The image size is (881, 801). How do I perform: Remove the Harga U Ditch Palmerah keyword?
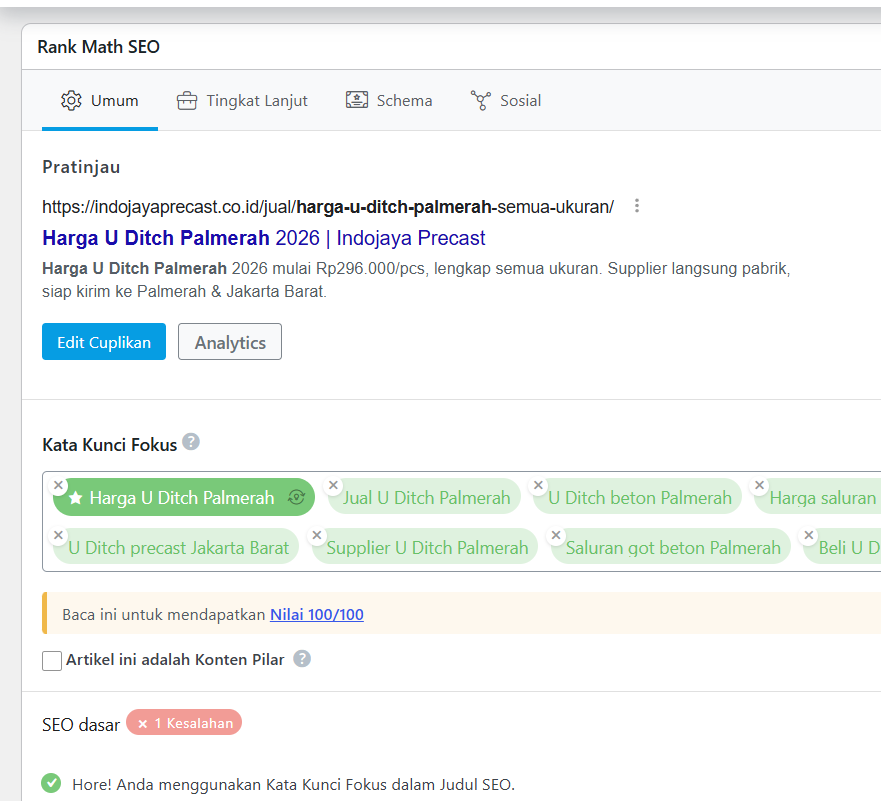58,485
